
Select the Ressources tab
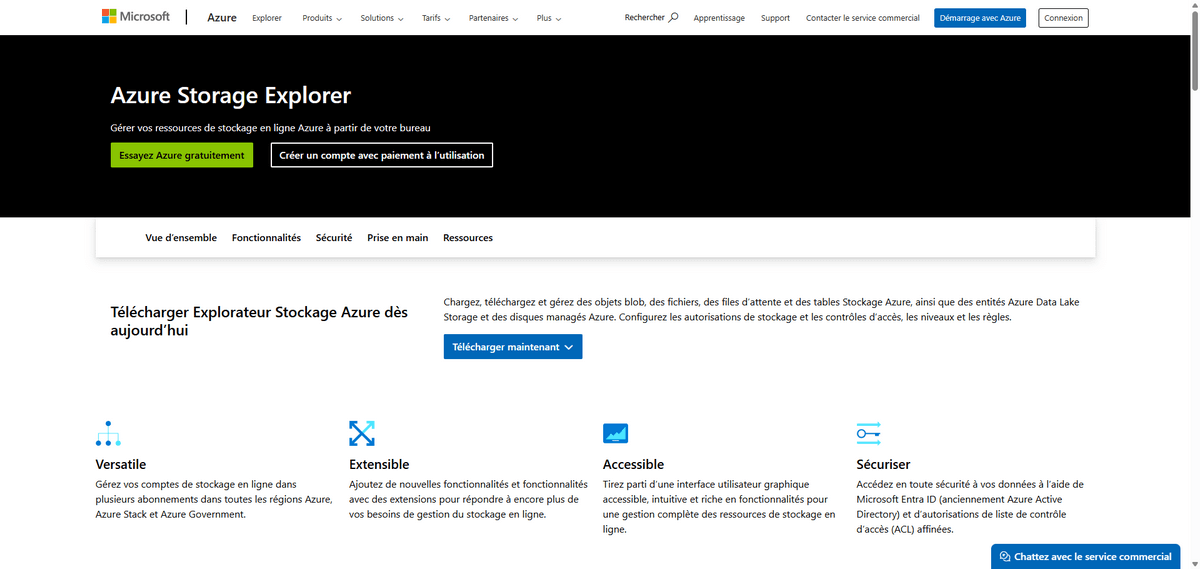point(468,238)
